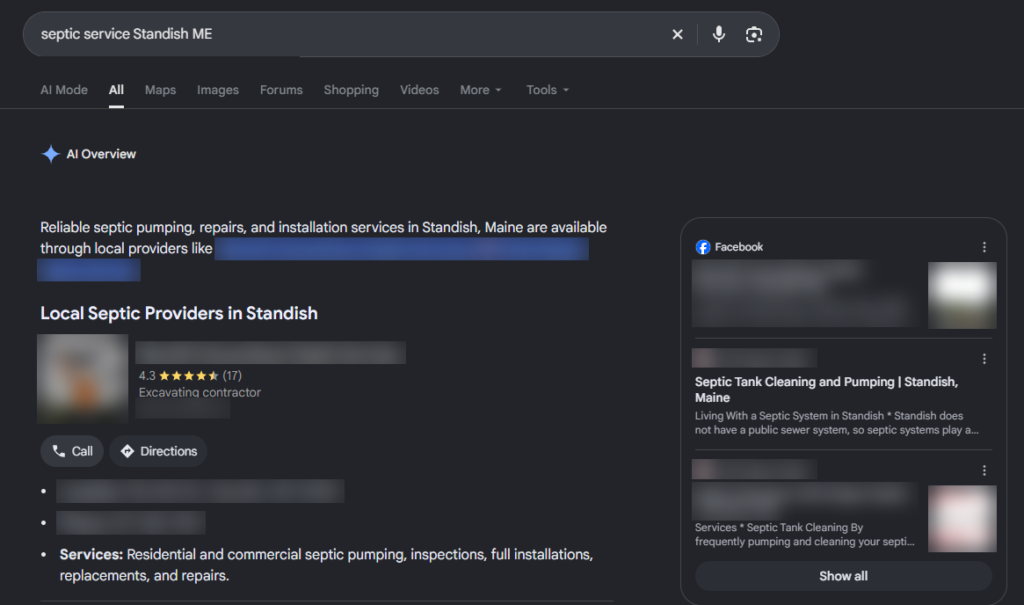This screenshot has height=605, width=1024.
Task: Open the Tools dropdown
Action: tap(547, 90)
